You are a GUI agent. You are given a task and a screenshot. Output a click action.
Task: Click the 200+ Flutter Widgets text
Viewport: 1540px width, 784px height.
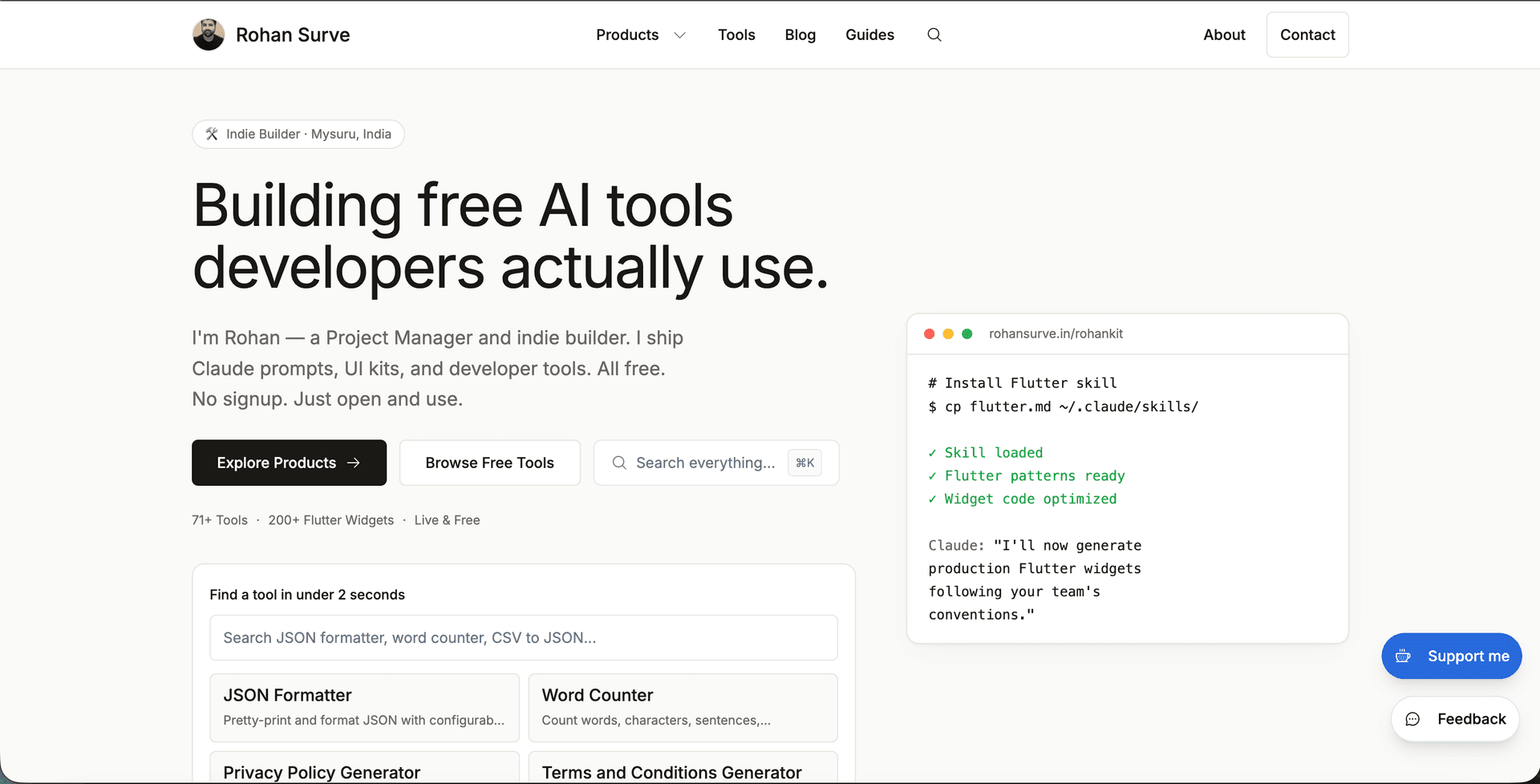pyautogui.click(x=331, y=520)
